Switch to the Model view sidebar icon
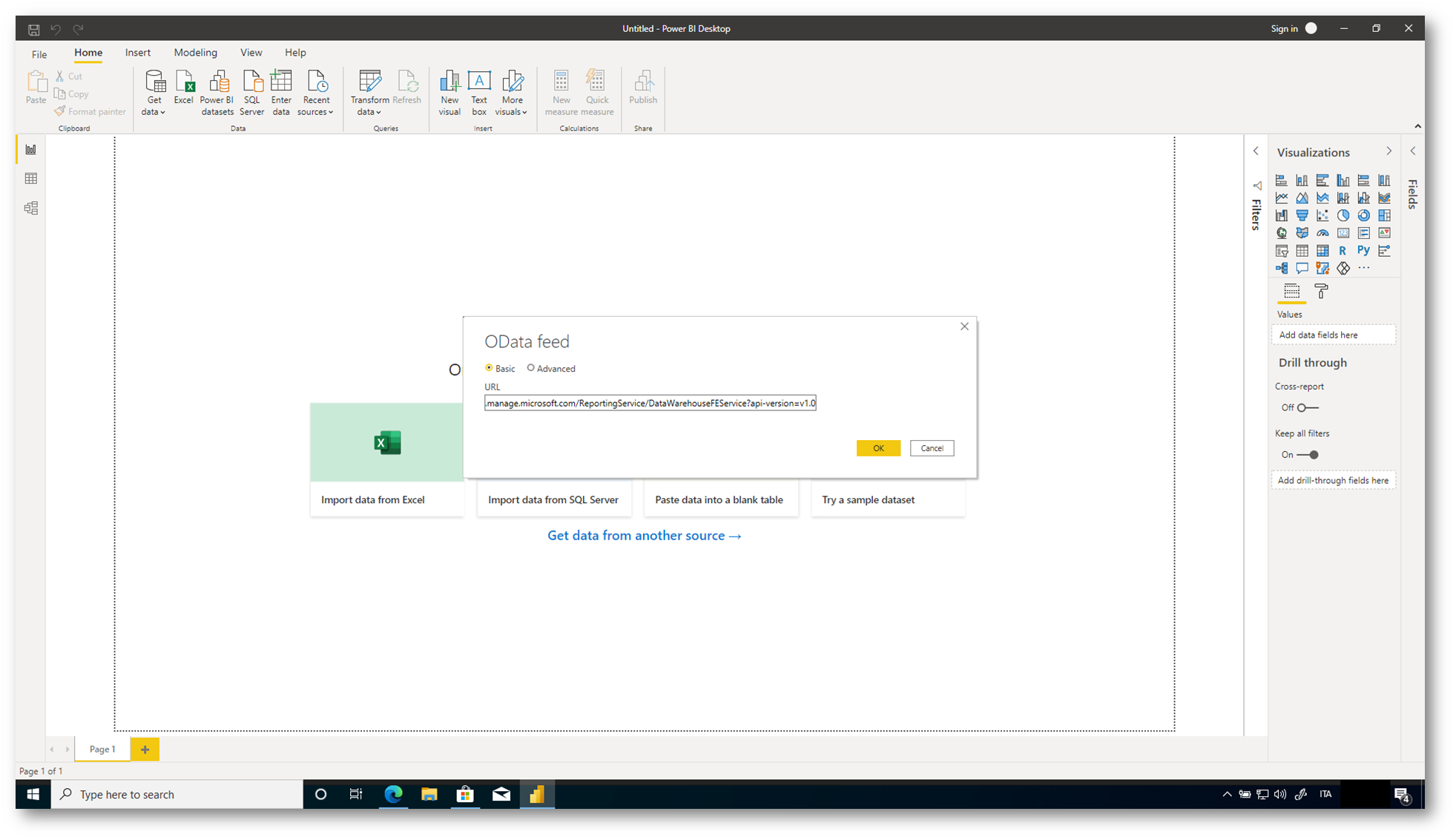 tap(31, 209)
